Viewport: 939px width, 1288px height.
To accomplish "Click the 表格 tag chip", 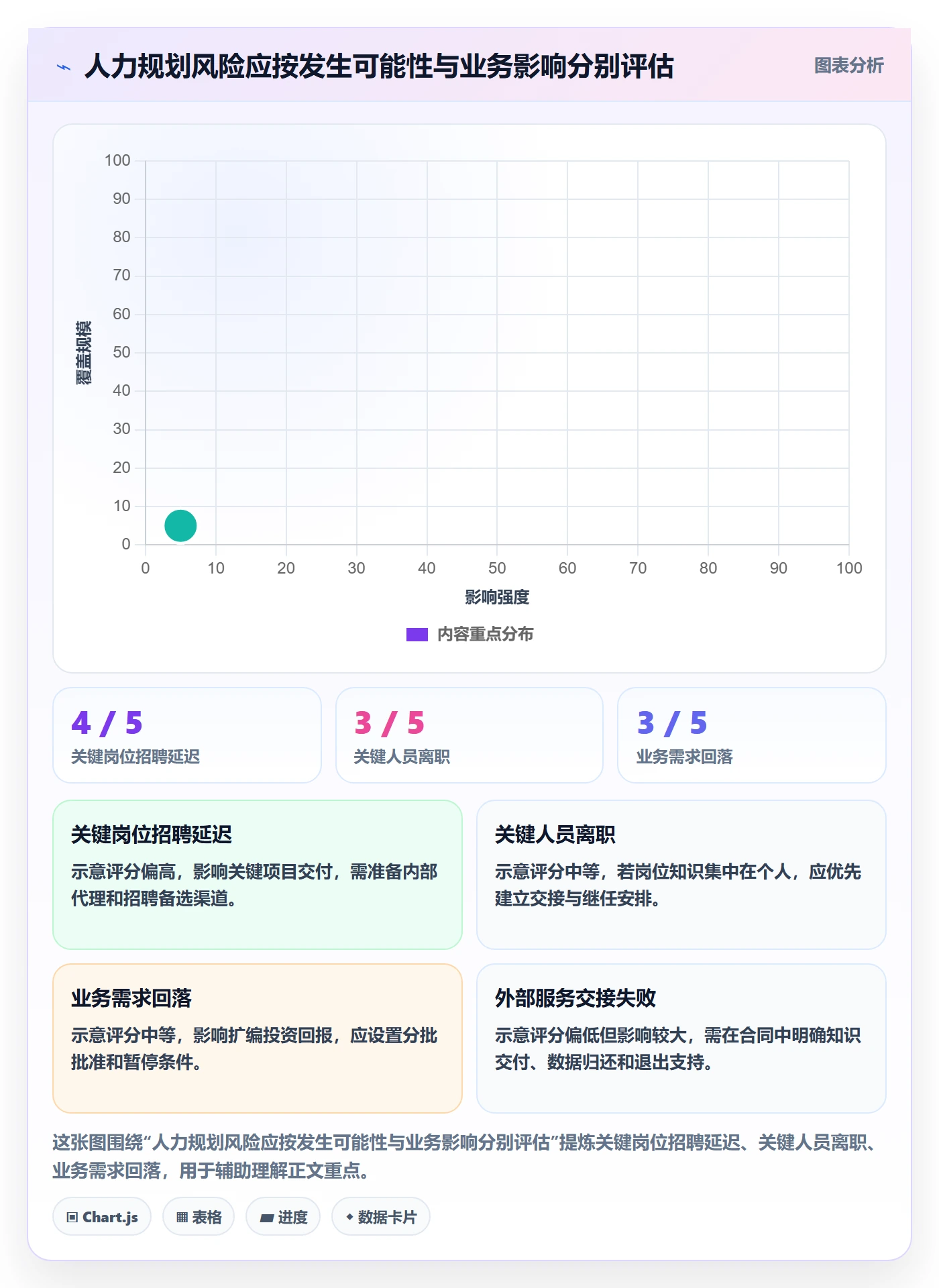I will click(x=199, y=1216).
